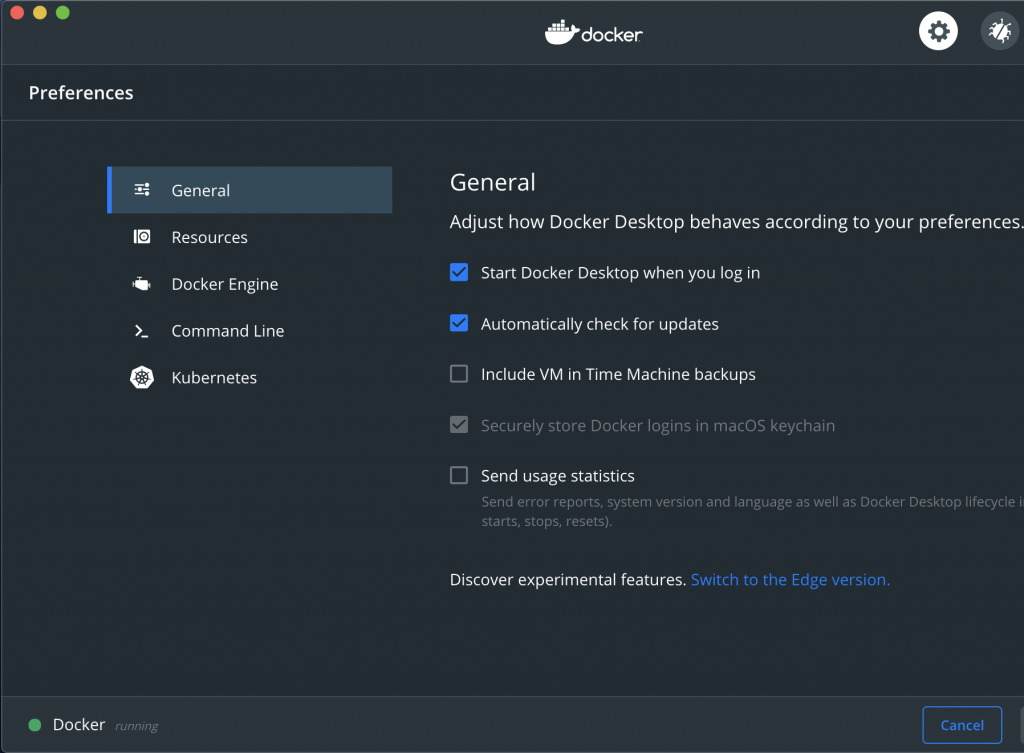Image resolution: width=1024 pixels, height=753 pixels.
Task: Click the Docker Engine icon
Action: click(x=142, y=284)
